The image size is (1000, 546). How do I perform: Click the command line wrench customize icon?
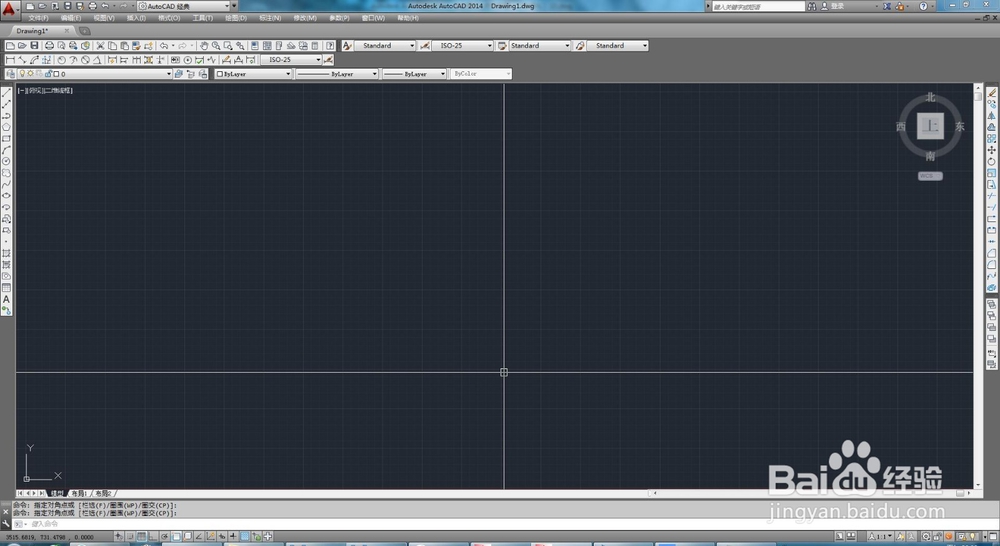point(6,524)
